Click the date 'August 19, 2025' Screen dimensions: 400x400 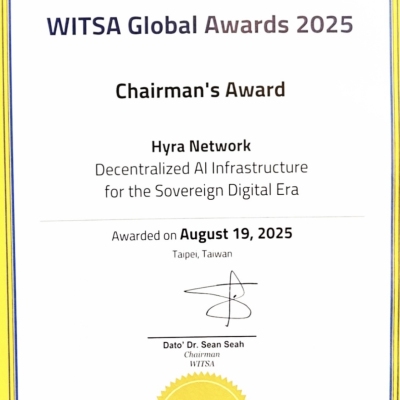[236, 234]
